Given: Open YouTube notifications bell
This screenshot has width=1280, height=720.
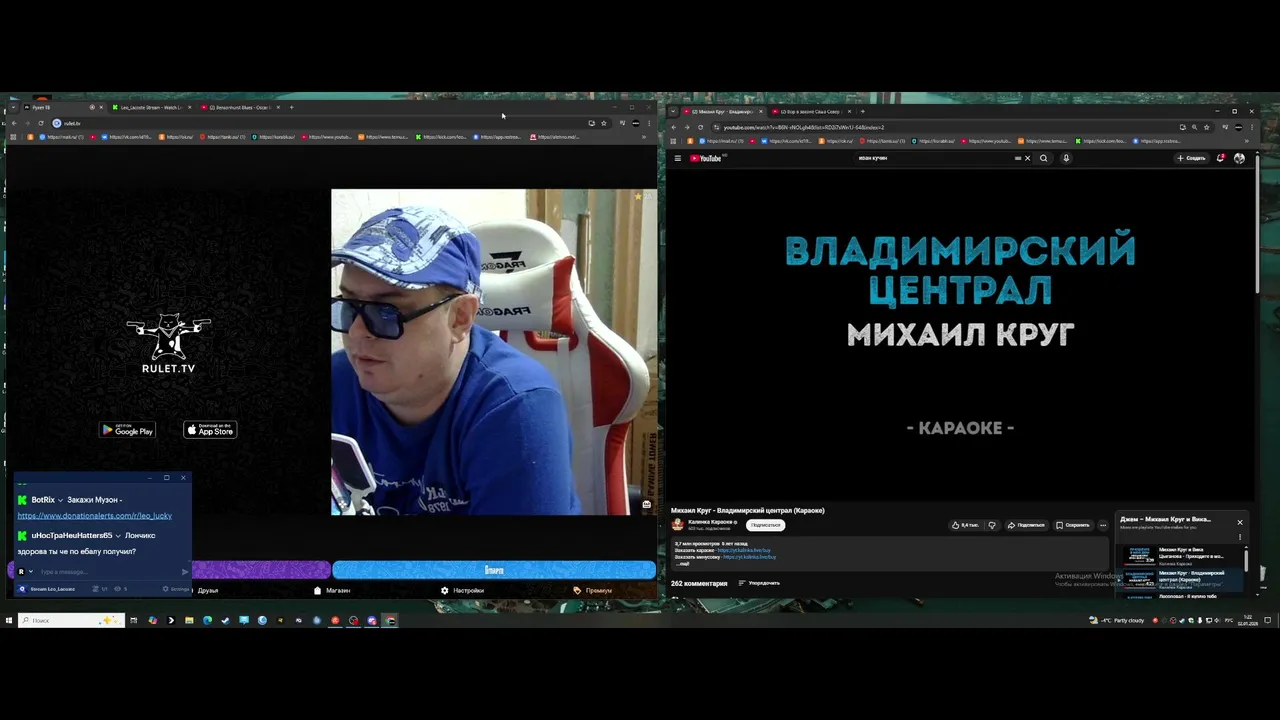Looking at the screenshot, I should coord(1220,158).
